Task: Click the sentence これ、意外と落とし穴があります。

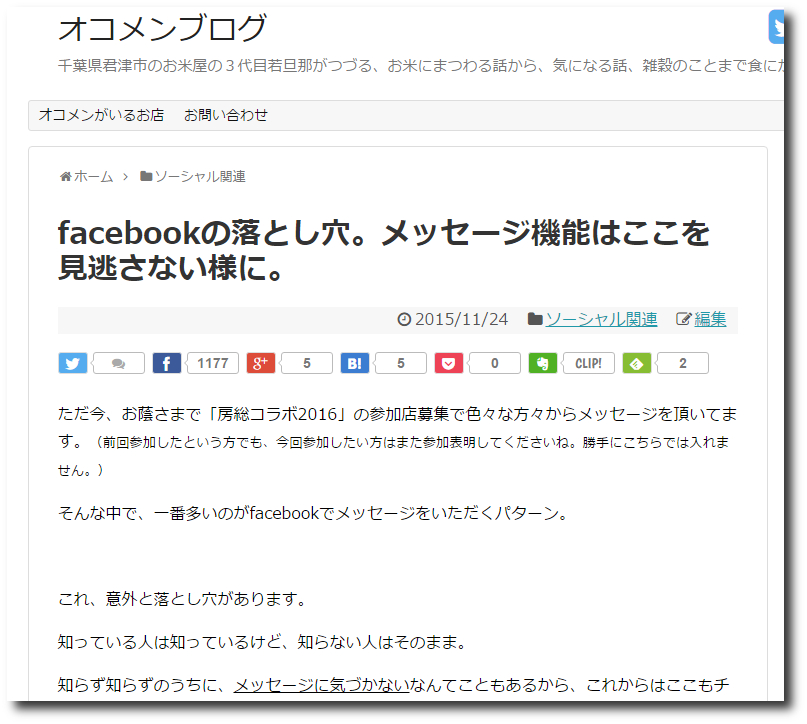Action: pos(183,599)
